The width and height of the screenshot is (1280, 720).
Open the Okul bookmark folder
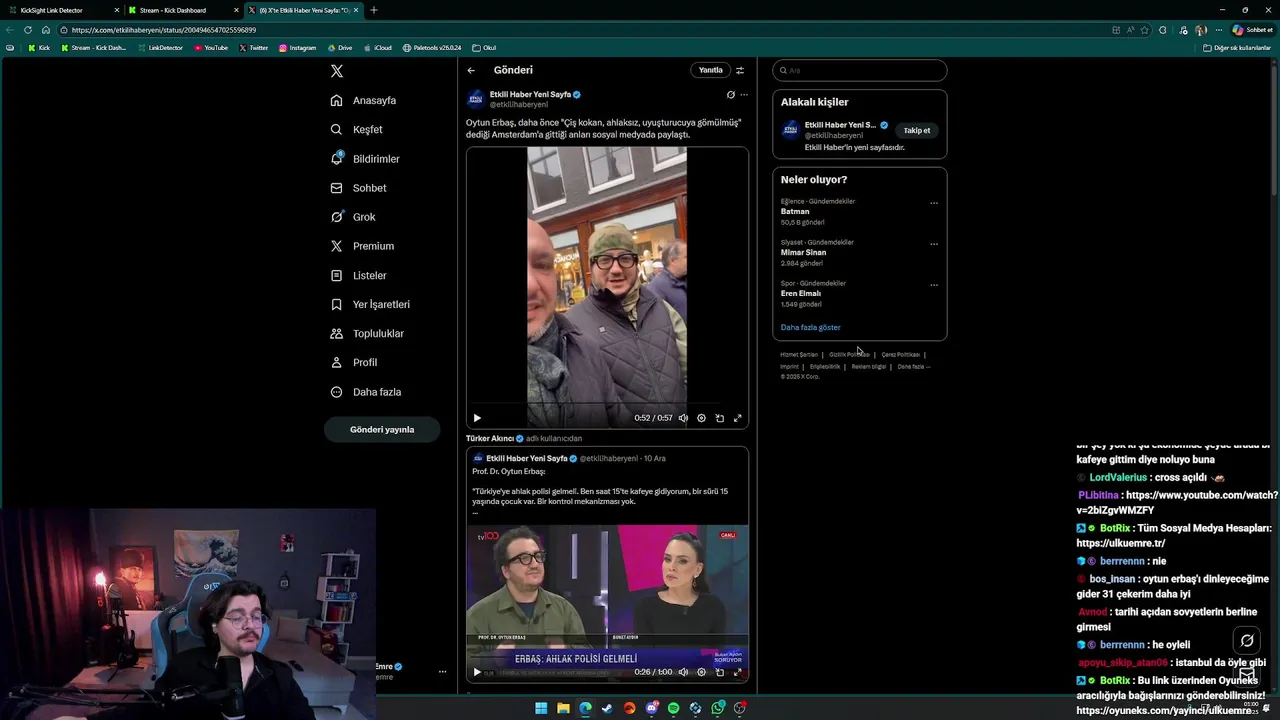[x=484, y=48]
